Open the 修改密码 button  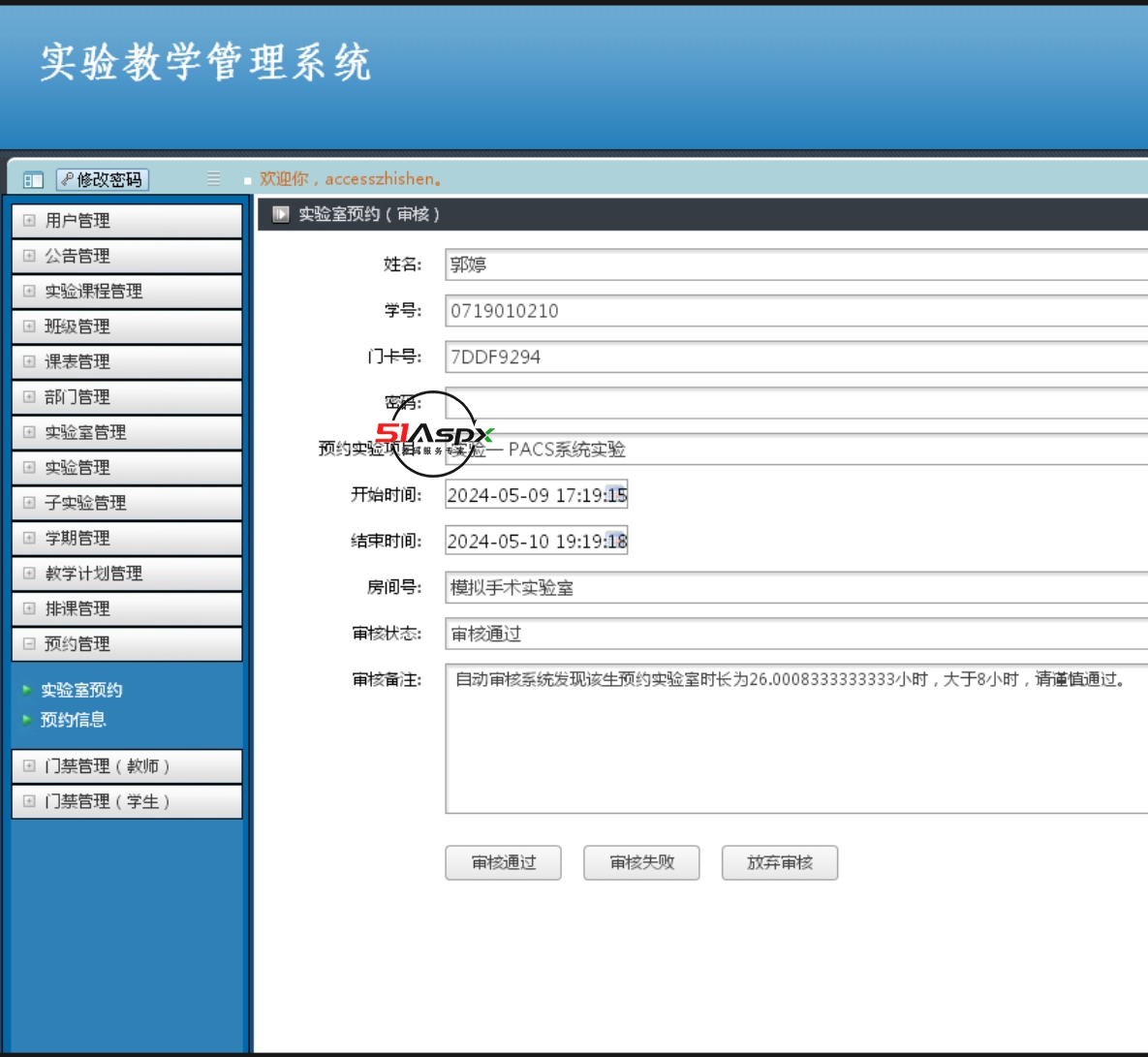pyautogui.click(x=103, y=179)
